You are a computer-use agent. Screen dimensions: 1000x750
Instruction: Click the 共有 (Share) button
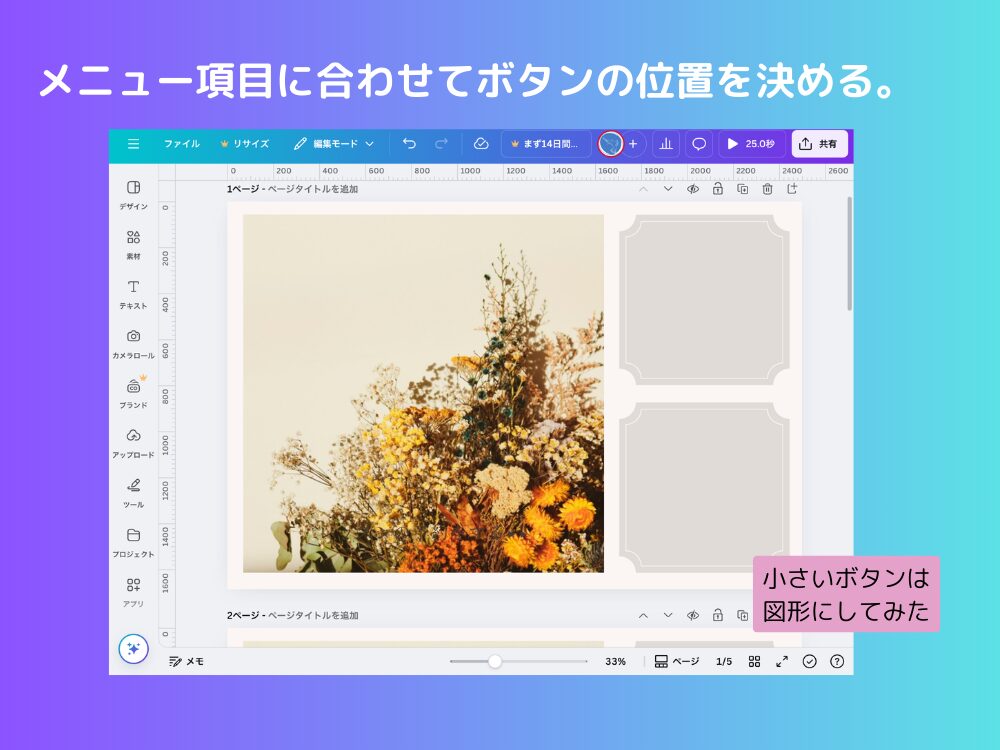820,143
